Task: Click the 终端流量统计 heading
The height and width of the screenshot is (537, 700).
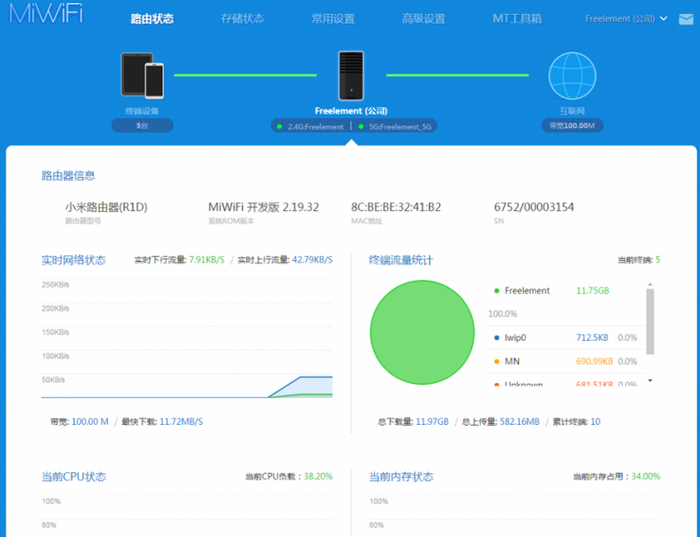Action: click(x=401, y=260)
